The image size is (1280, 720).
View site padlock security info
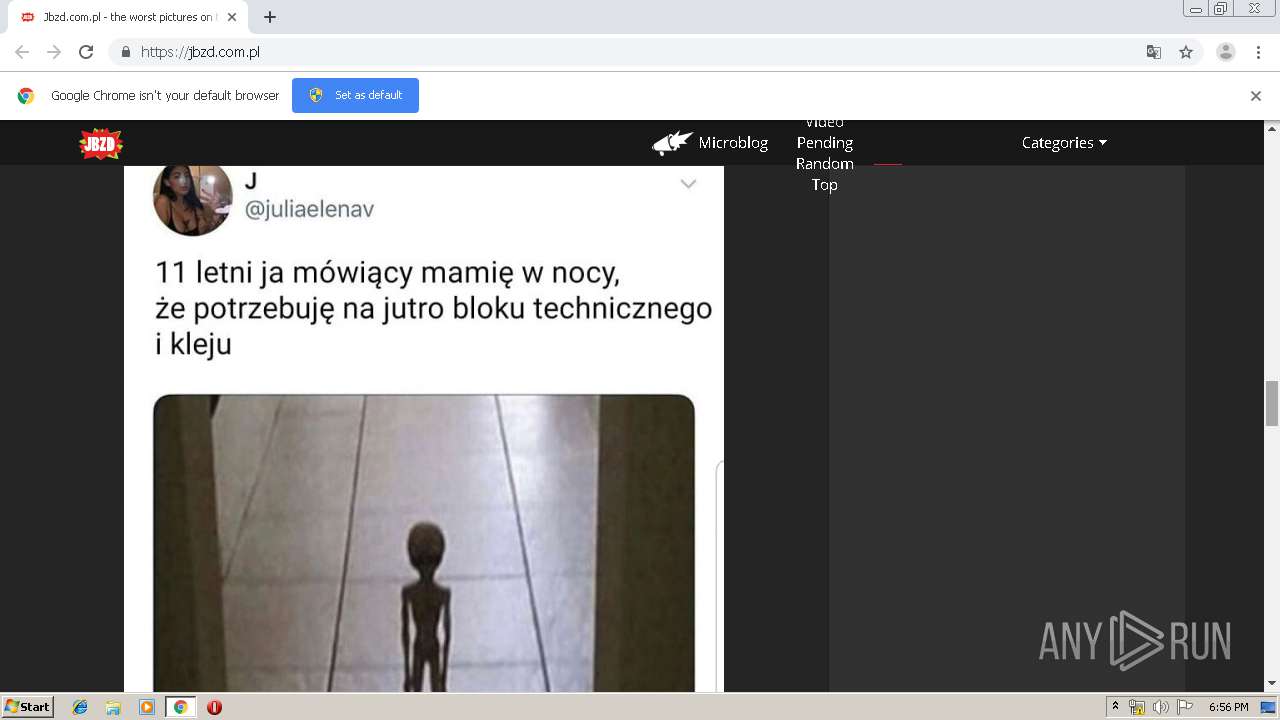pos(126,52)
